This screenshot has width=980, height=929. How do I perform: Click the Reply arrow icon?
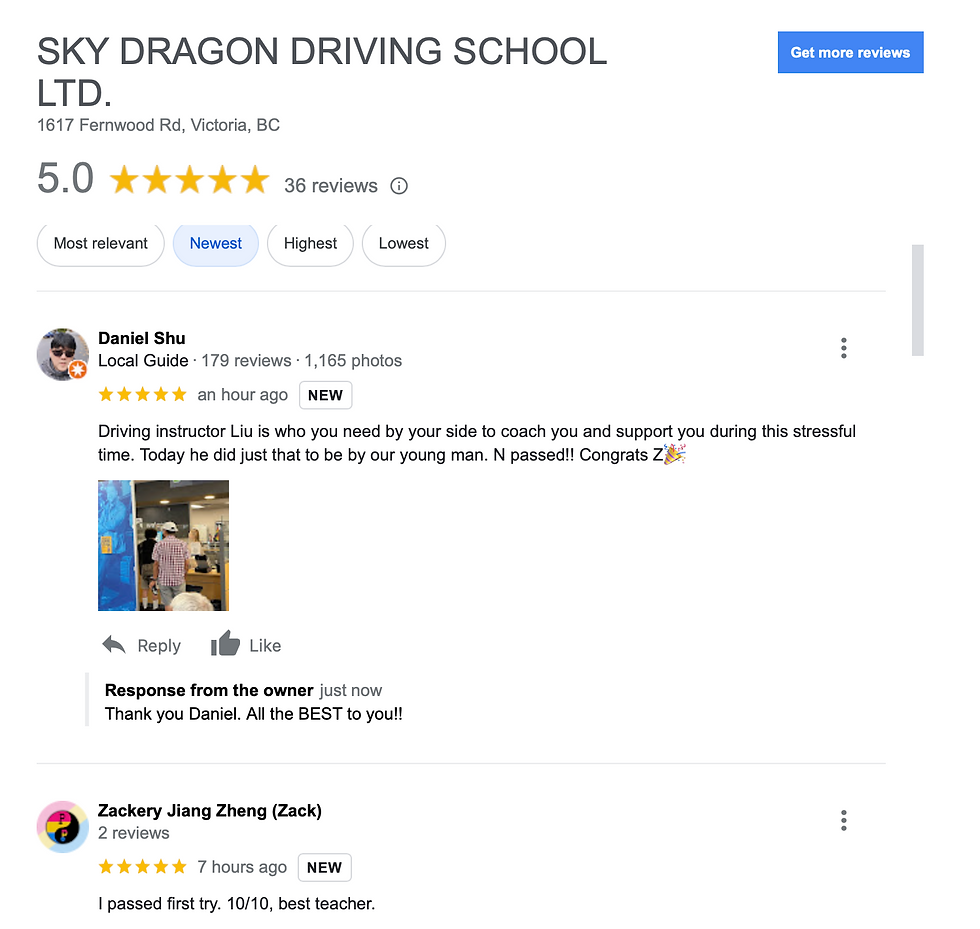(114, 645)
